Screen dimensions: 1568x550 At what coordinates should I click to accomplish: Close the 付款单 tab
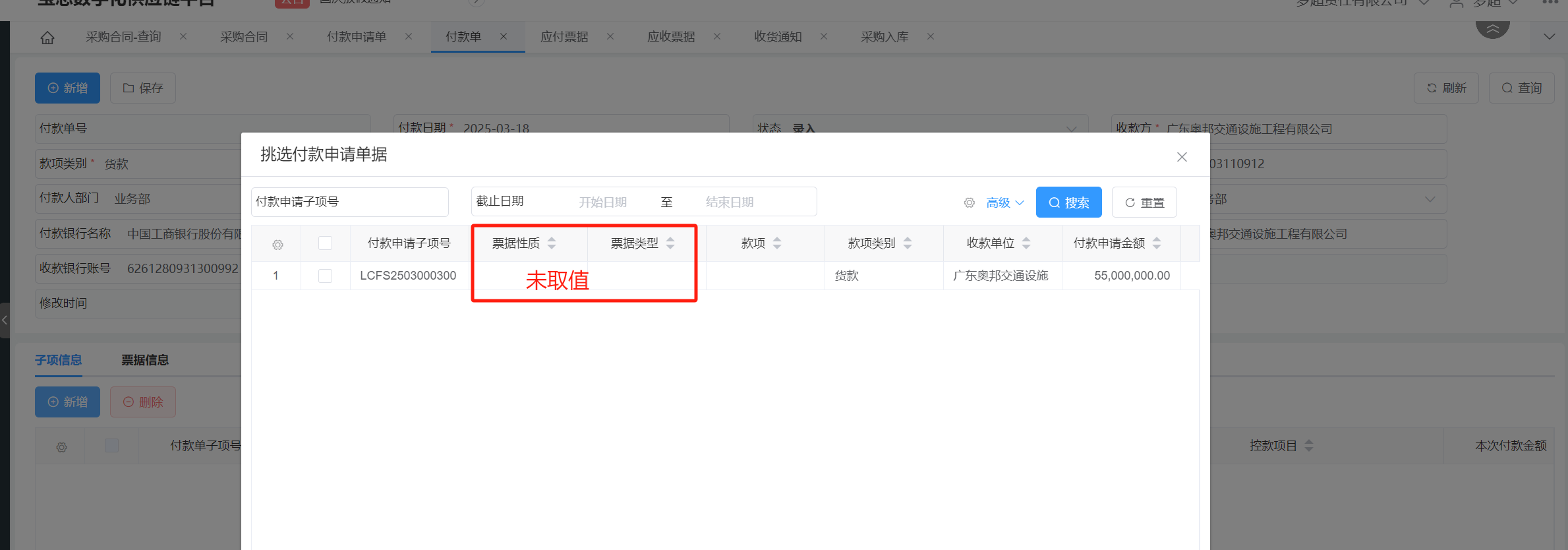(x=504, y=37)
